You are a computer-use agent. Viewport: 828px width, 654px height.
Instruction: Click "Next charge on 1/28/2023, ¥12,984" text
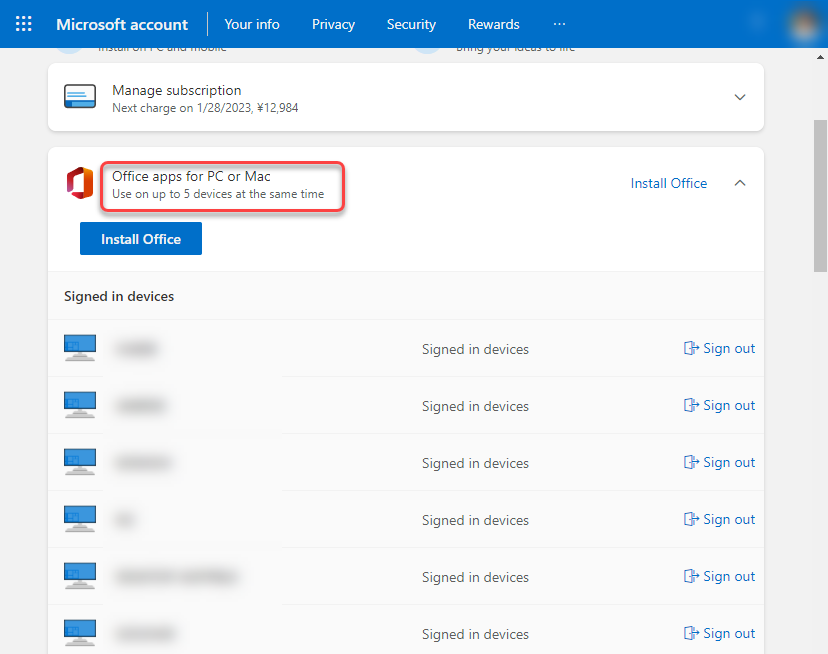point(205,108)
